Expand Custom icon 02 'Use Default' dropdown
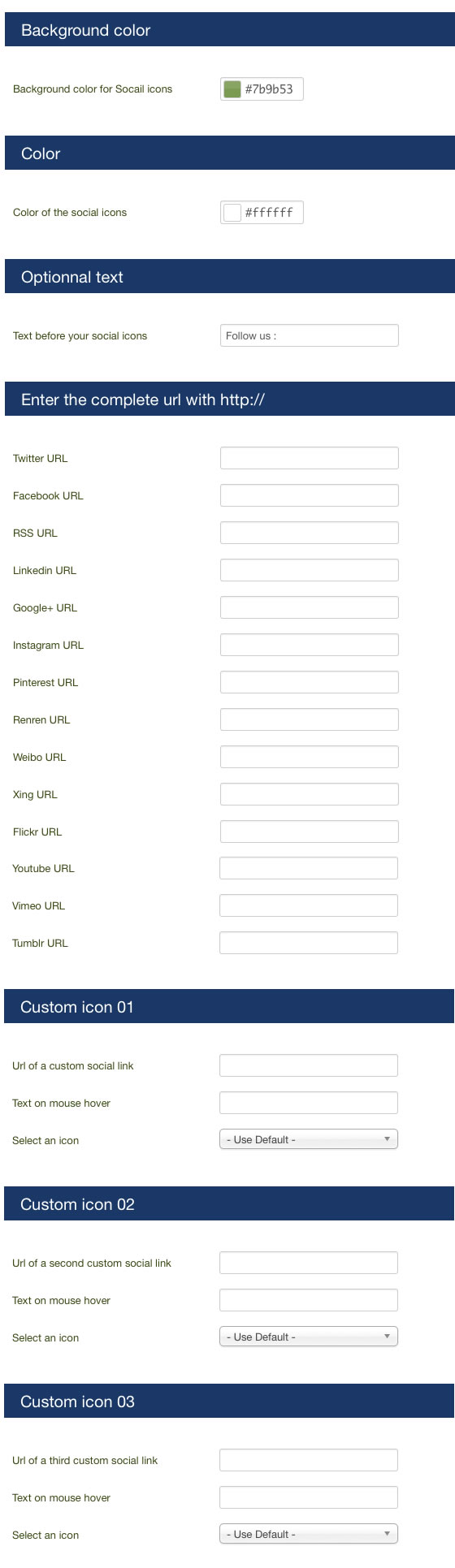455x1568 pixels. pyautogui.click(x=309, y=1337)
